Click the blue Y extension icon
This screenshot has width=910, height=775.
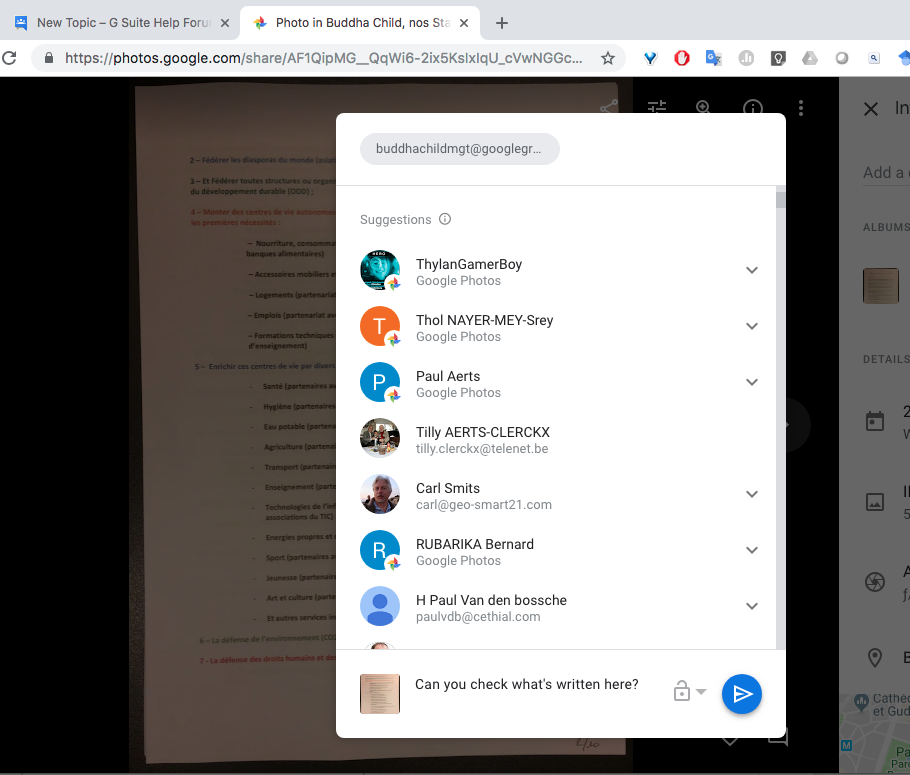click(x=651, y=58)
